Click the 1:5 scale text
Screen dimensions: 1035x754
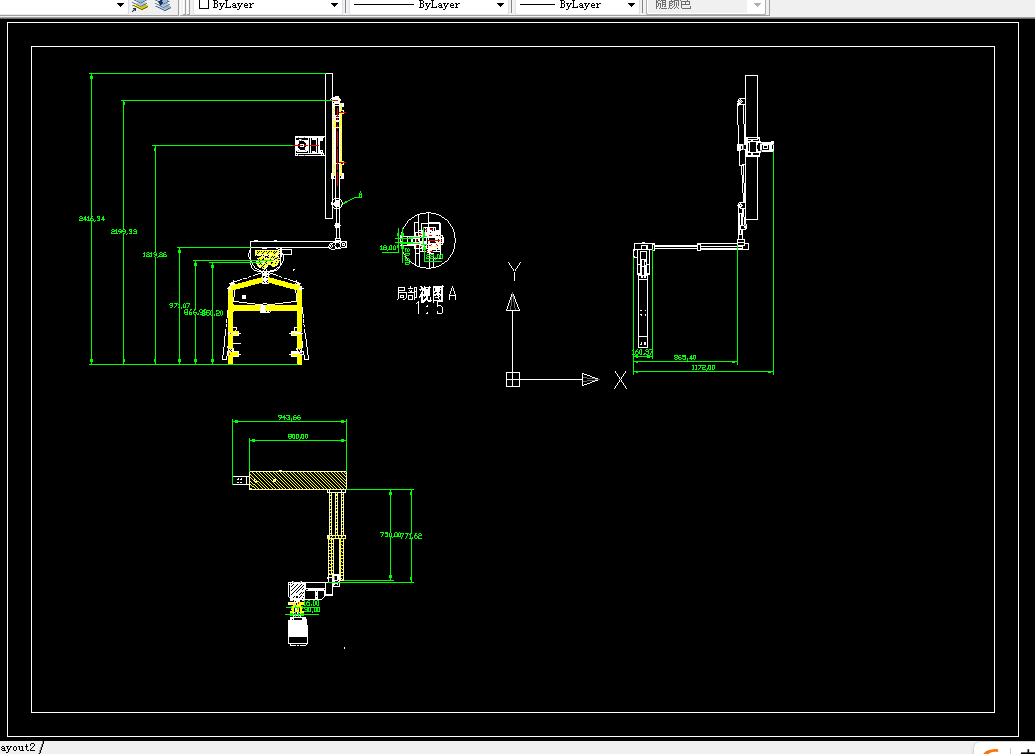coord(430,308)
